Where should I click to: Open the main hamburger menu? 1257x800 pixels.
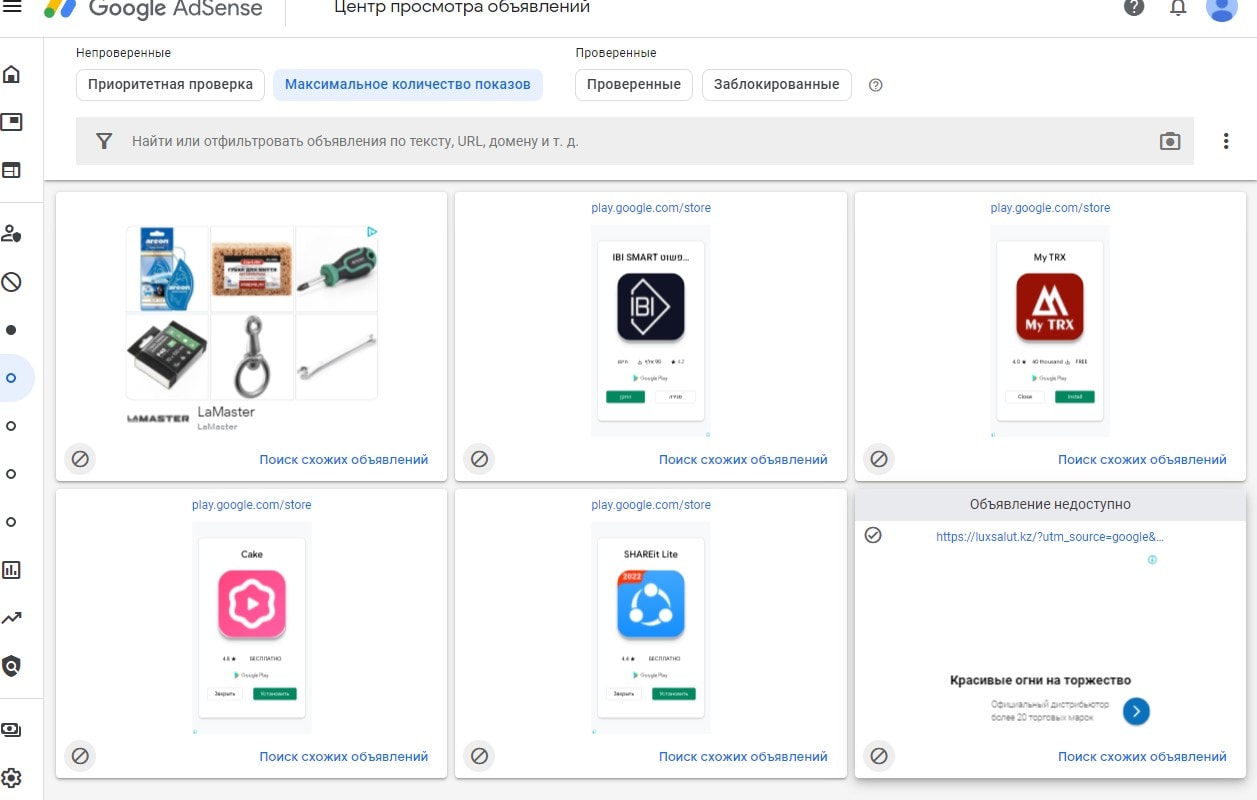click(x=12, y=8)
